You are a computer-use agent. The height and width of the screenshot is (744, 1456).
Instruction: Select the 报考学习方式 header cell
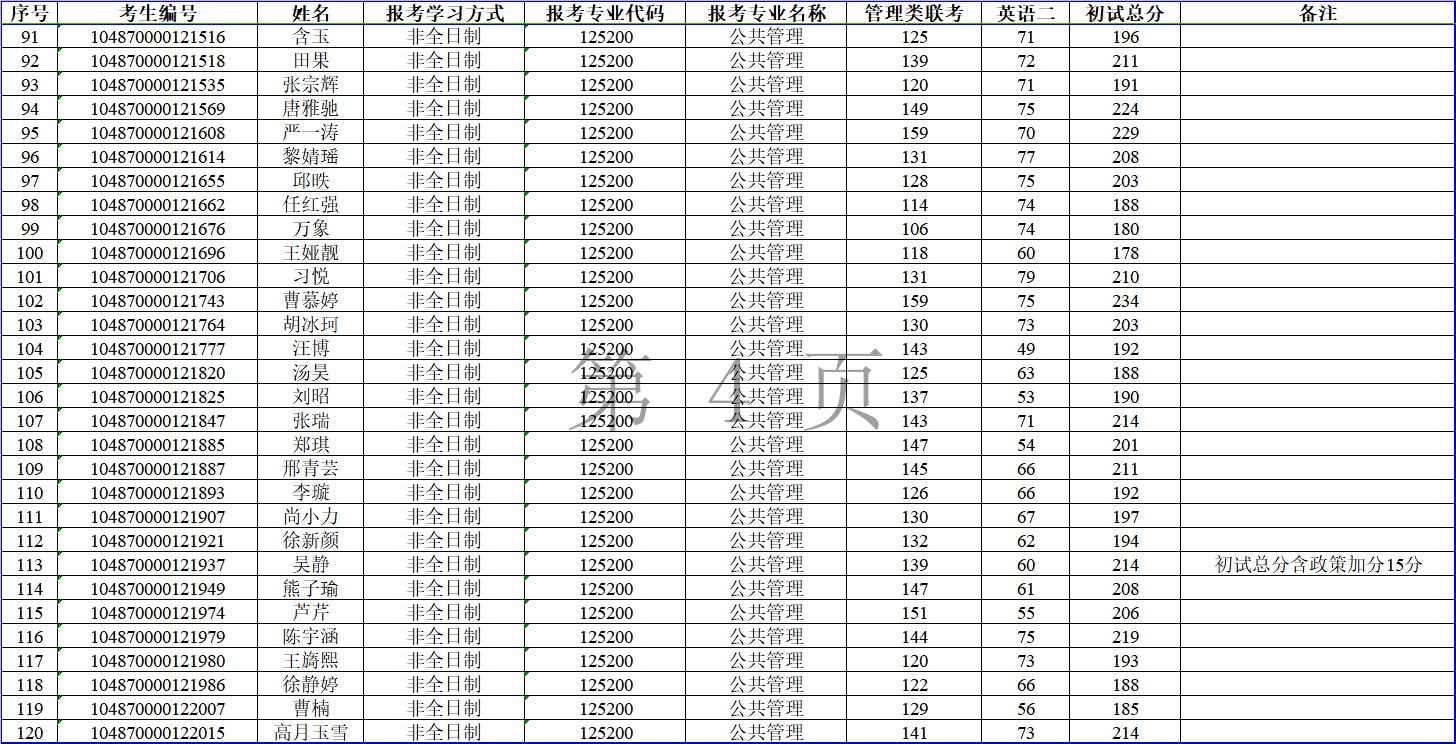(x=444, y=13)
